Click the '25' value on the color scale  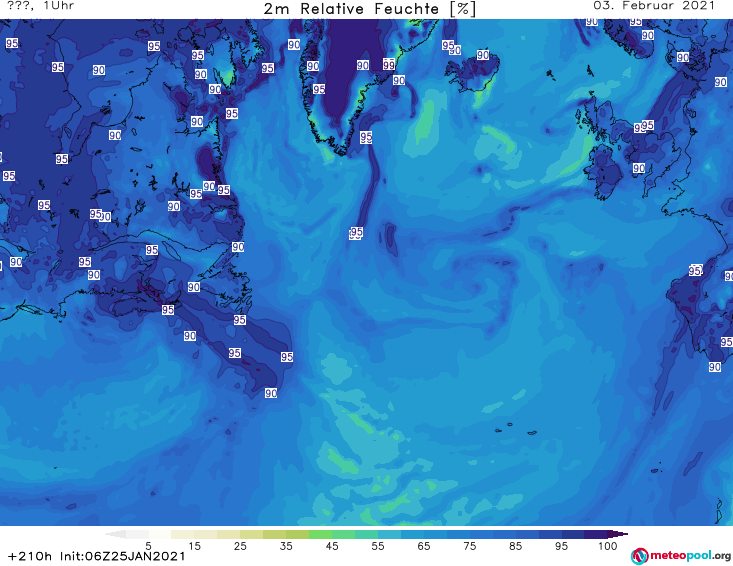[x=240, y=546]
